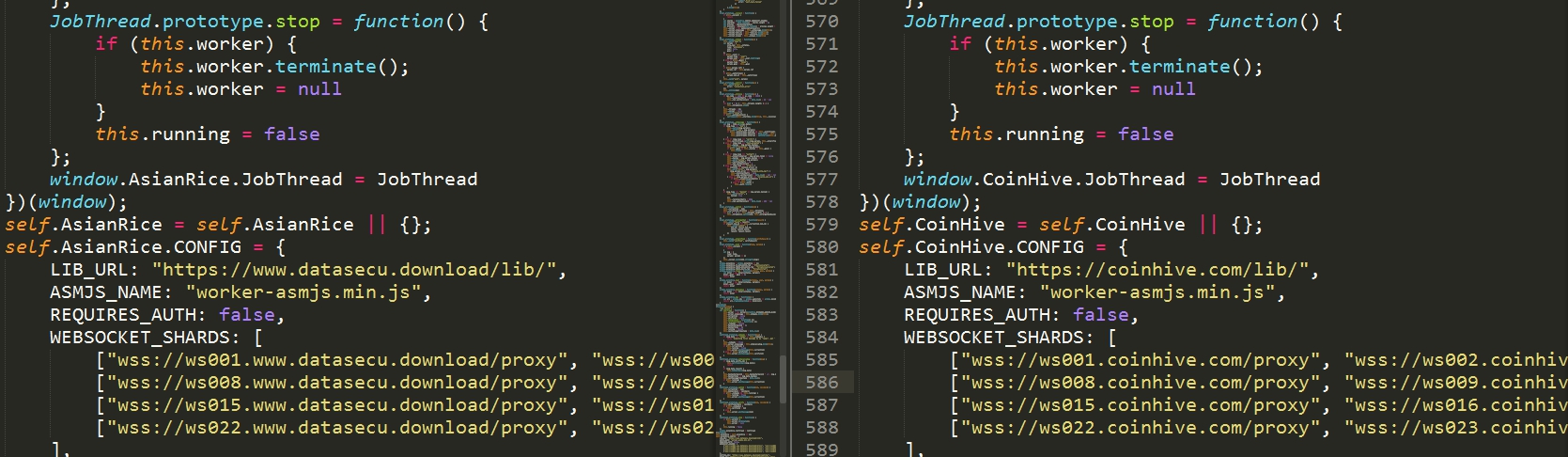This screenshot has width=1568, height=457.
Task: Click line number 574 in the gutter
Action: (821, 112)
